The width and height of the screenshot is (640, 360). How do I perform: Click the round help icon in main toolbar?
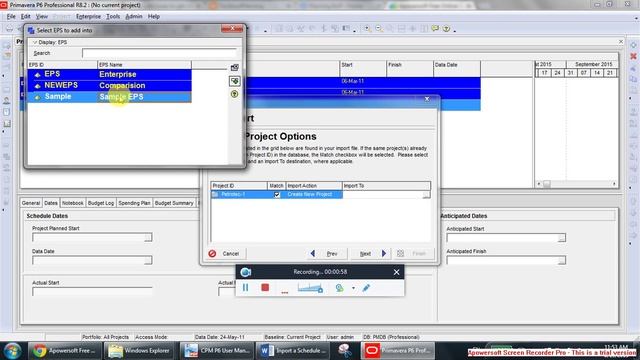447,29
